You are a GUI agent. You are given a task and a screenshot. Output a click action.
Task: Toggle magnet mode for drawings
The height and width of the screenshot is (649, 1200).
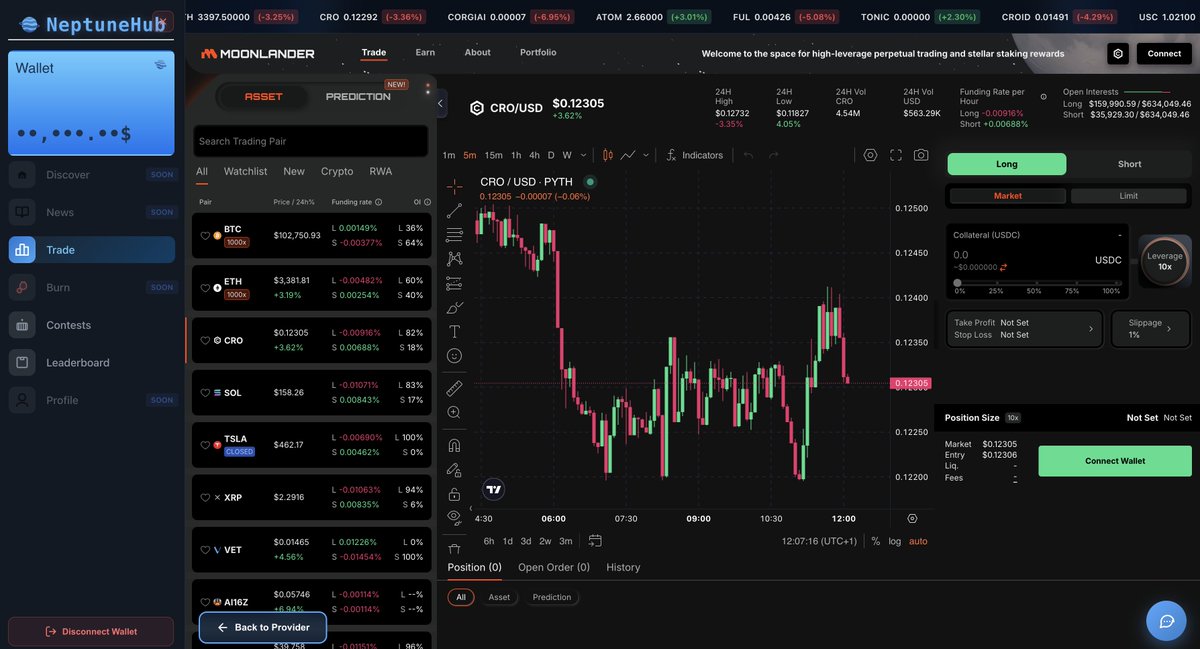coord(454,445)
